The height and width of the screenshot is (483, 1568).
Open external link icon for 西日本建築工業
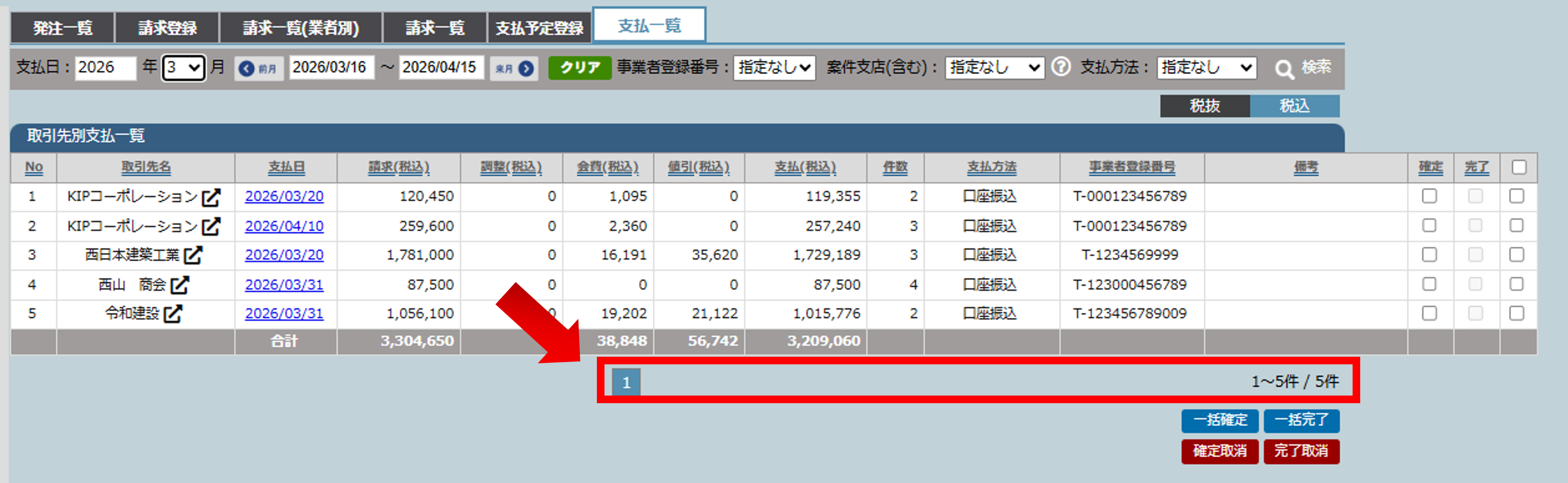coord(193,255)
